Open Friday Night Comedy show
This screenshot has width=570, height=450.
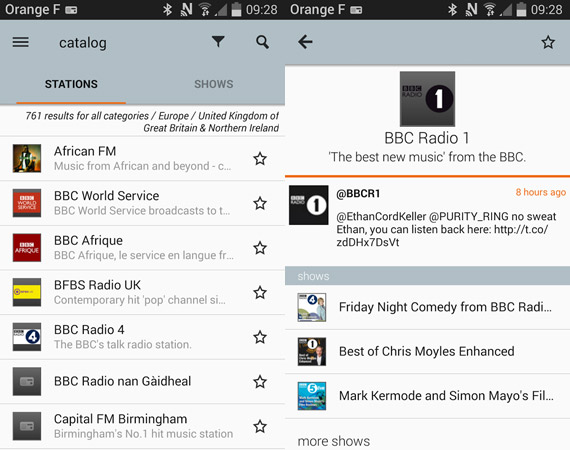[x=428, y=307]
